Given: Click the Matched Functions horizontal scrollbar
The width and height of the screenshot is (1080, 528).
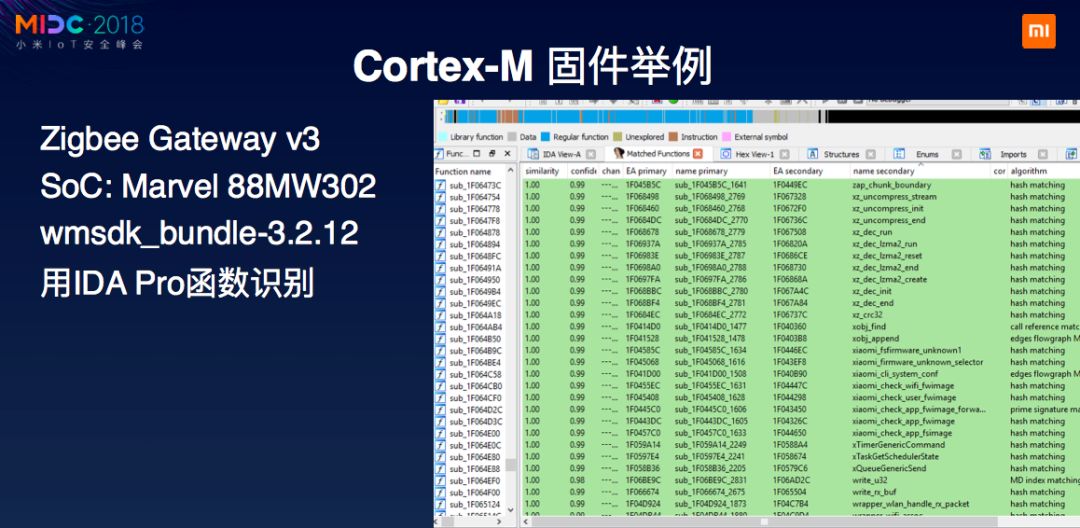Looking at the screenshot, I should pyautogui.click(x=799, y=522).
